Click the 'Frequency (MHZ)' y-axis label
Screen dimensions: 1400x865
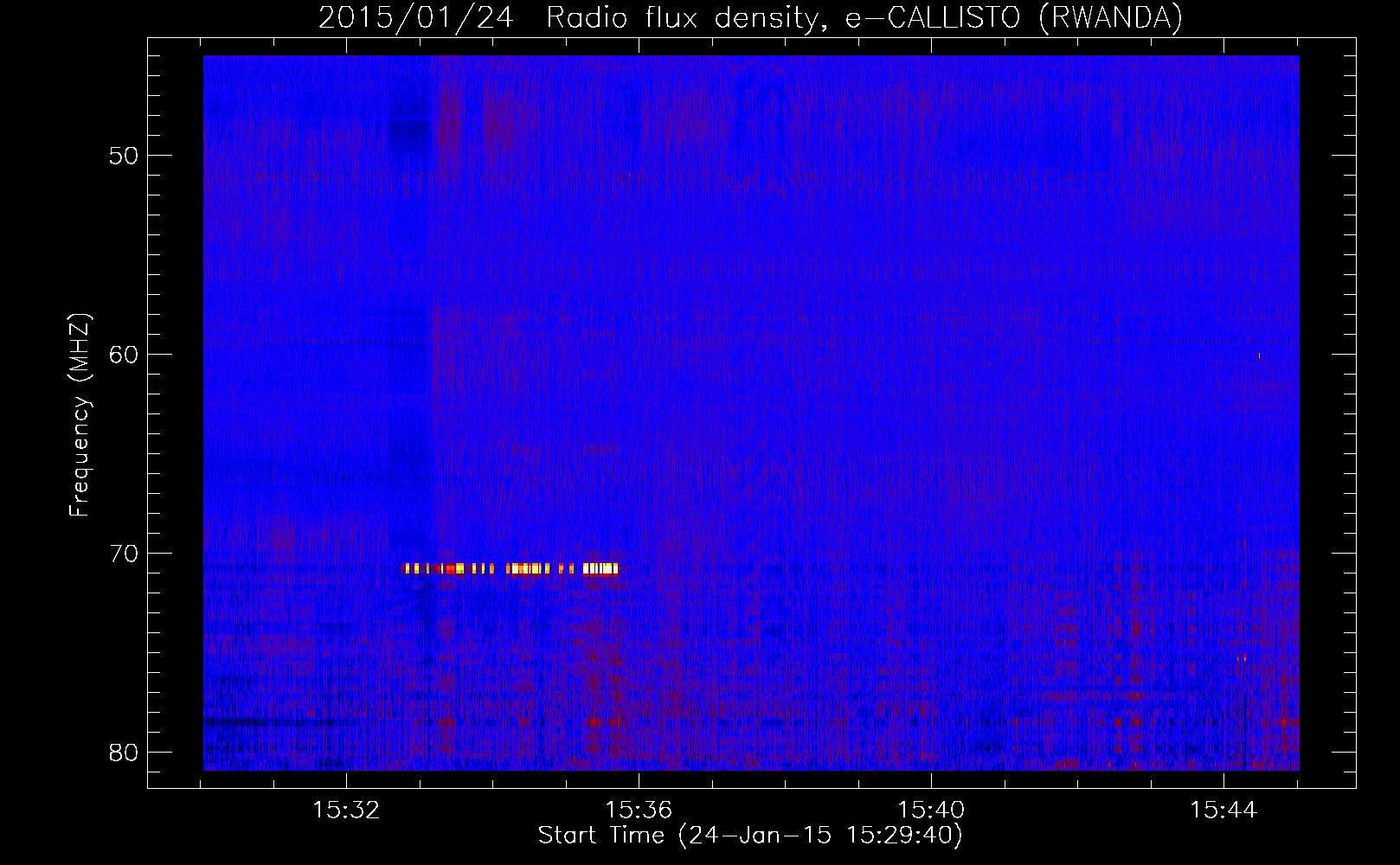point(80,415)
